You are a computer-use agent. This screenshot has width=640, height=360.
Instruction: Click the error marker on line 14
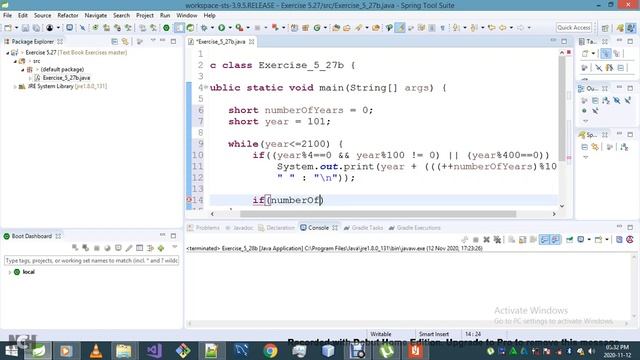pos(189,200)
